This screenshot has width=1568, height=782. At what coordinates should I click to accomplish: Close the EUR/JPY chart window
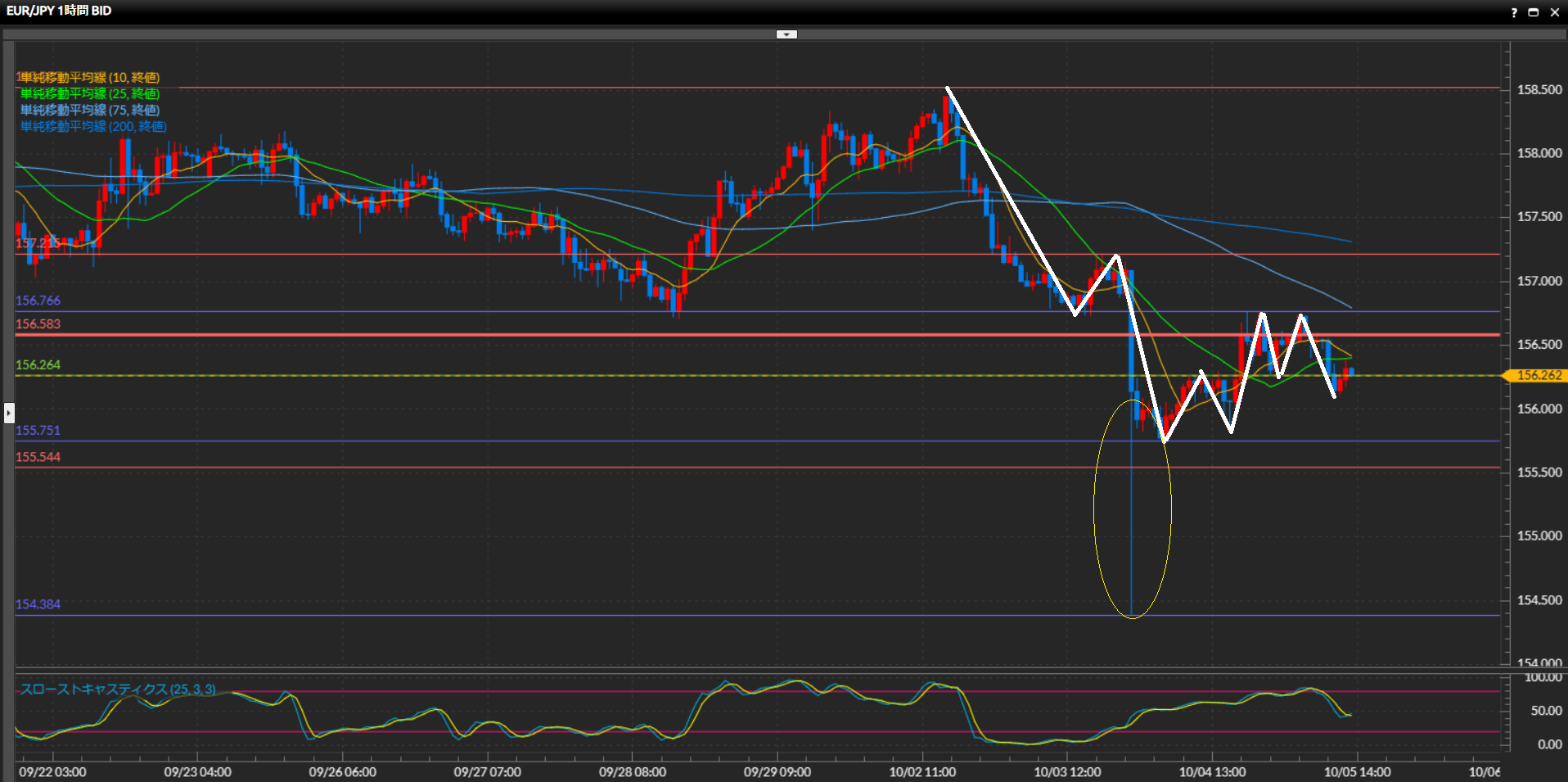click(1555, 12)
